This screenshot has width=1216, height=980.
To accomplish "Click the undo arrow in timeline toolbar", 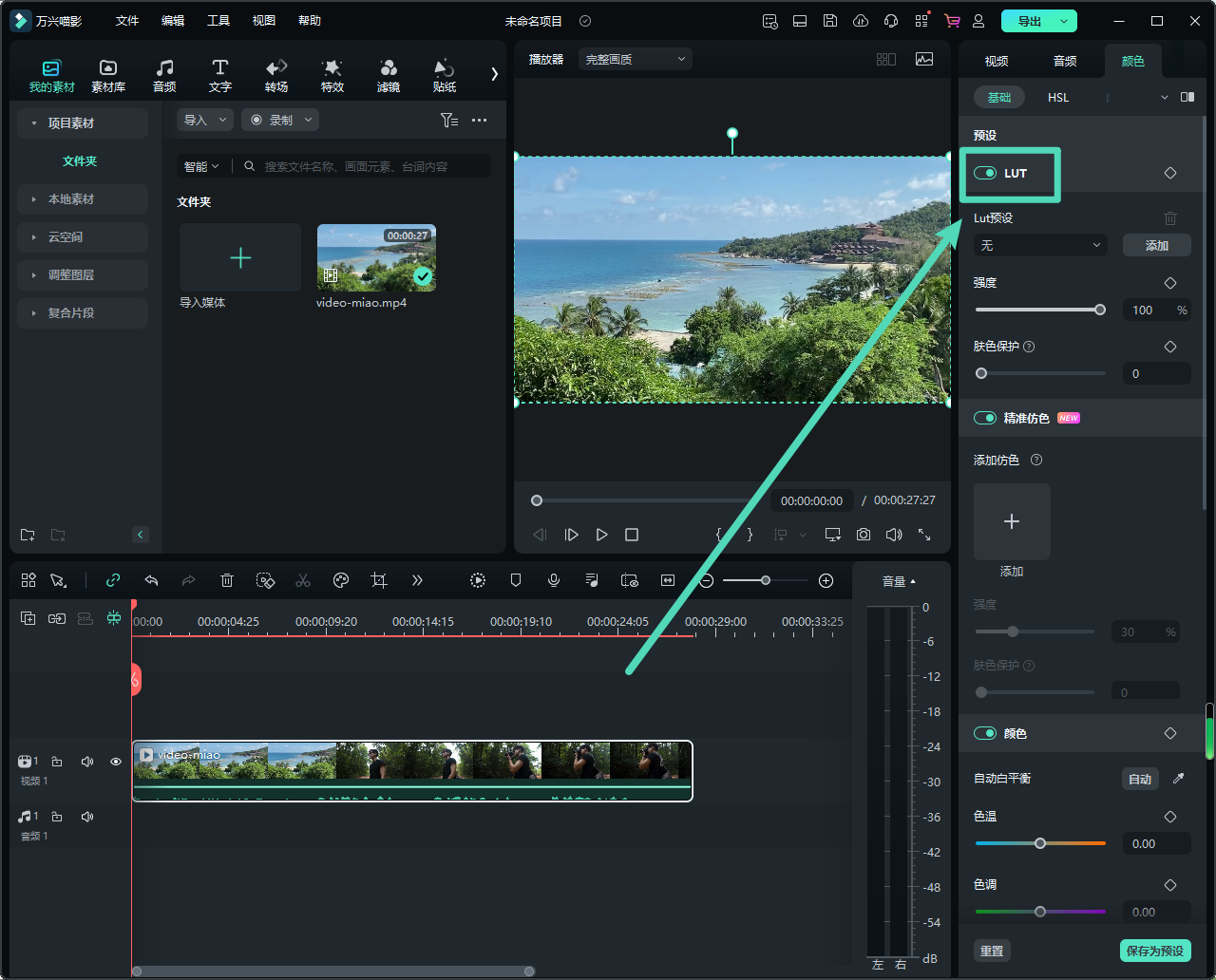I will coord(151,580).
